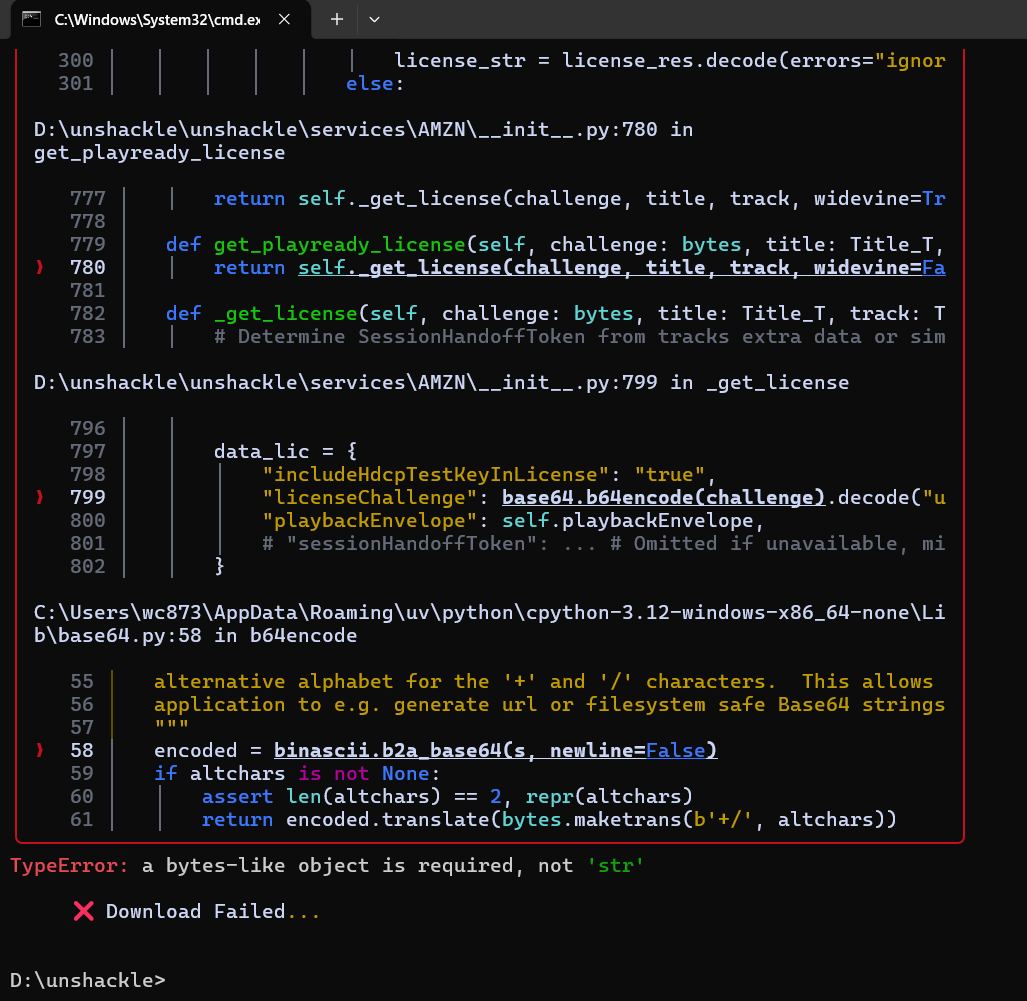The width and height of the screenshot is (1027, 1001).
Task: Click the underlined base64.b64encode(challenge) call
Action: pyautogui.click(x=663, y=497)
